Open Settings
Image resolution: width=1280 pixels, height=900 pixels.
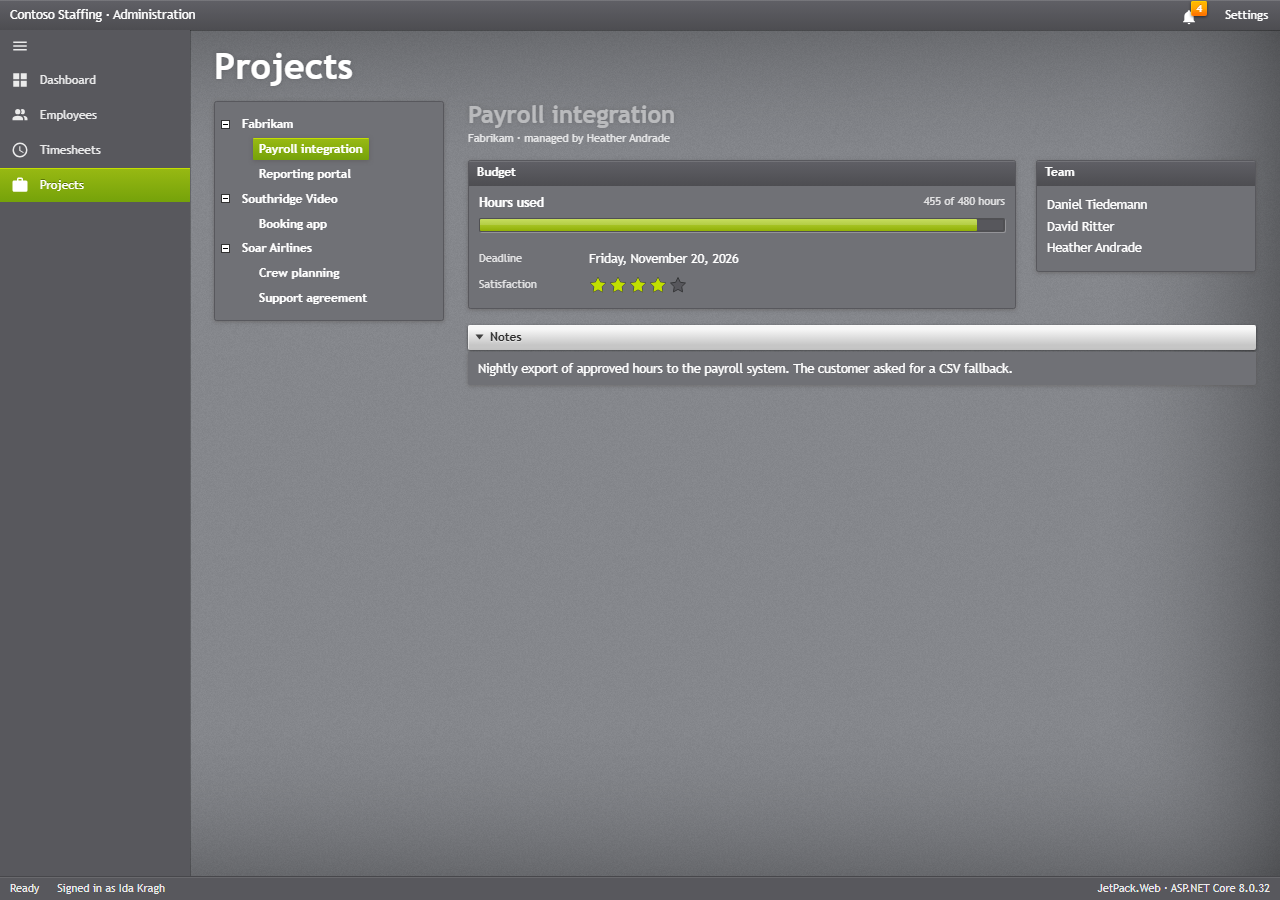tap(1246, 15)
